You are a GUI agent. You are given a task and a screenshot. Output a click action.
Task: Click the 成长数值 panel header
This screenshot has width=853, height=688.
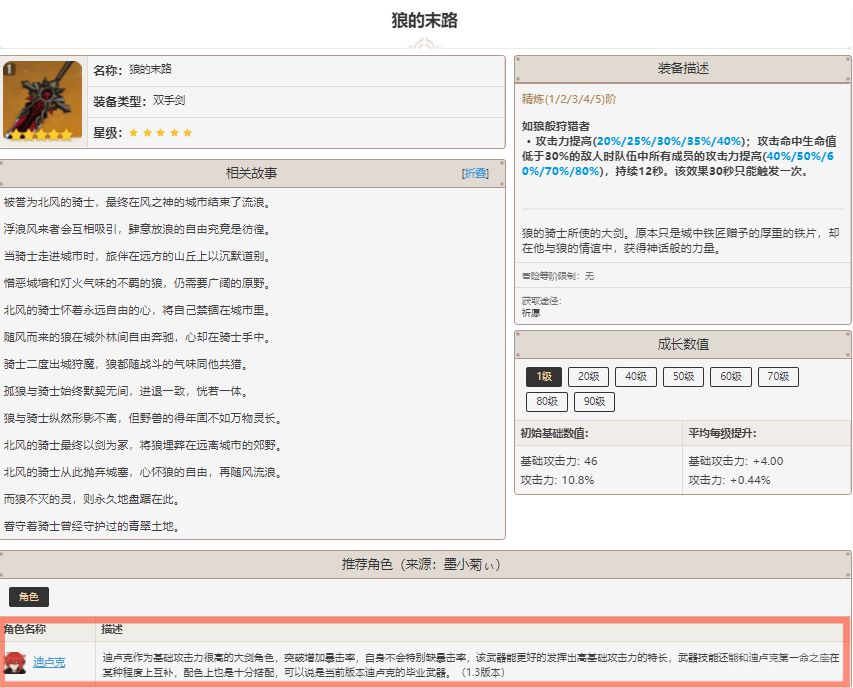click(x=683, y=344)
